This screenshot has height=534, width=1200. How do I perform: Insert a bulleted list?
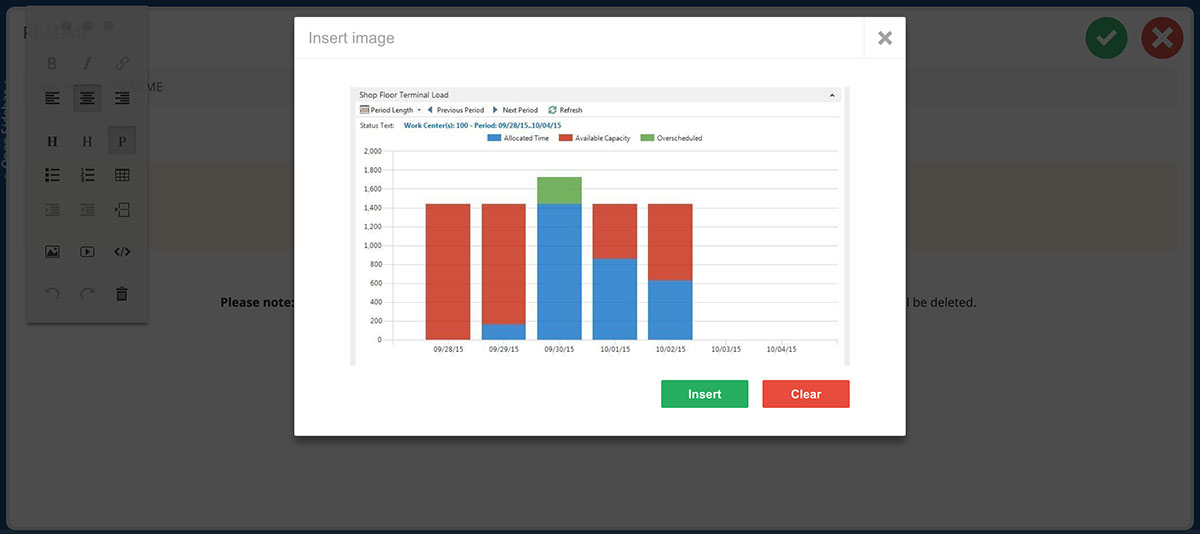click(x=52, y=175)
